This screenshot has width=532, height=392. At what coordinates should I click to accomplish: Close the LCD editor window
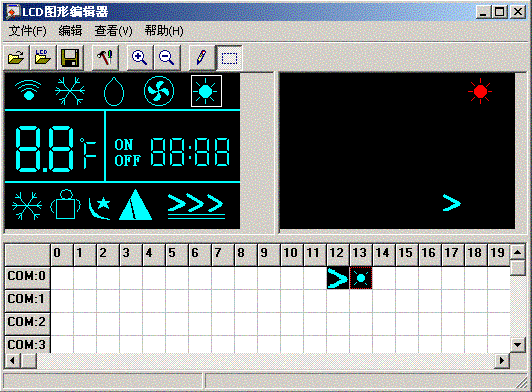(518, 12)
